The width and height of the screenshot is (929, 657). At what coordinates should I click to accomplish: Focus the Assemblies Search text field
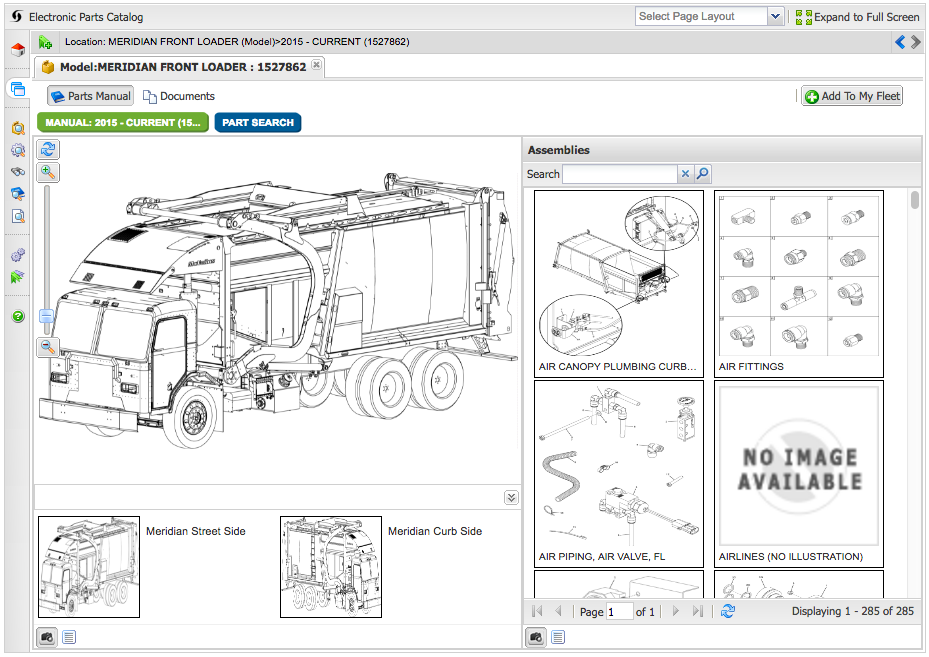(x=620, y=174)
